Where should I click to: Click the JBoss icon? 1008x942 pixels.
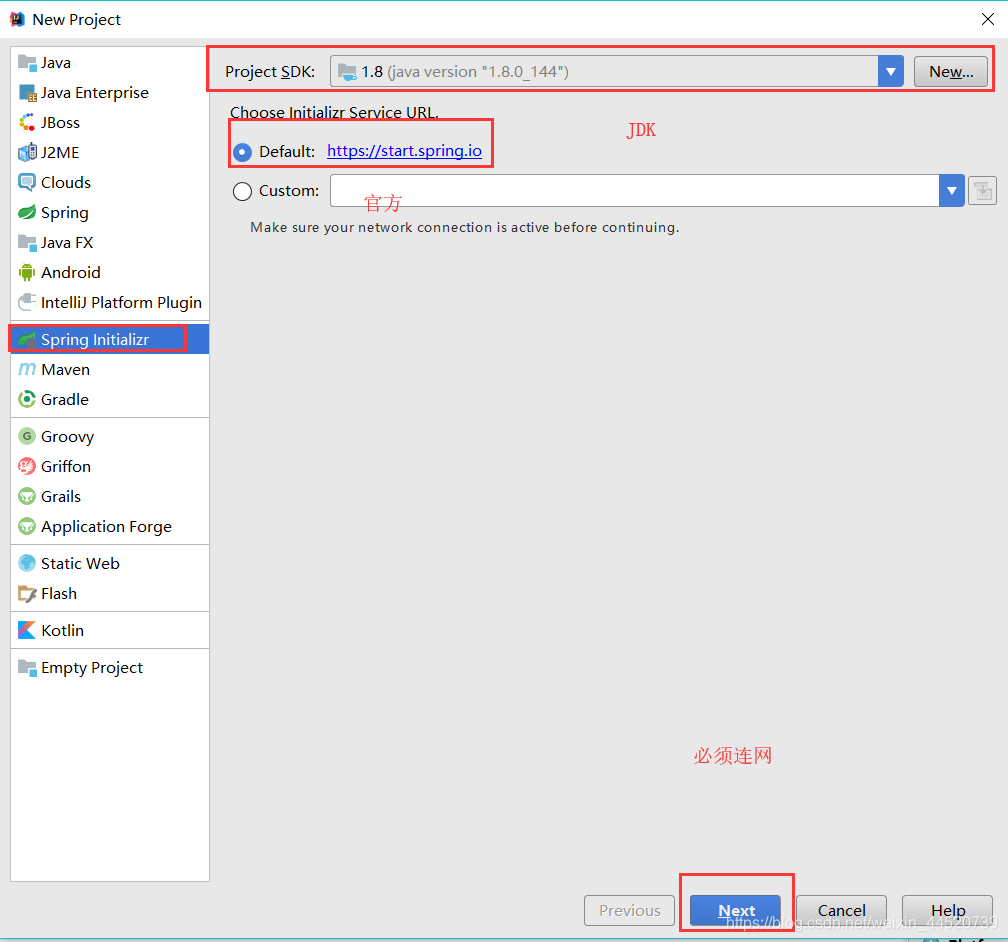coord(27,123)
